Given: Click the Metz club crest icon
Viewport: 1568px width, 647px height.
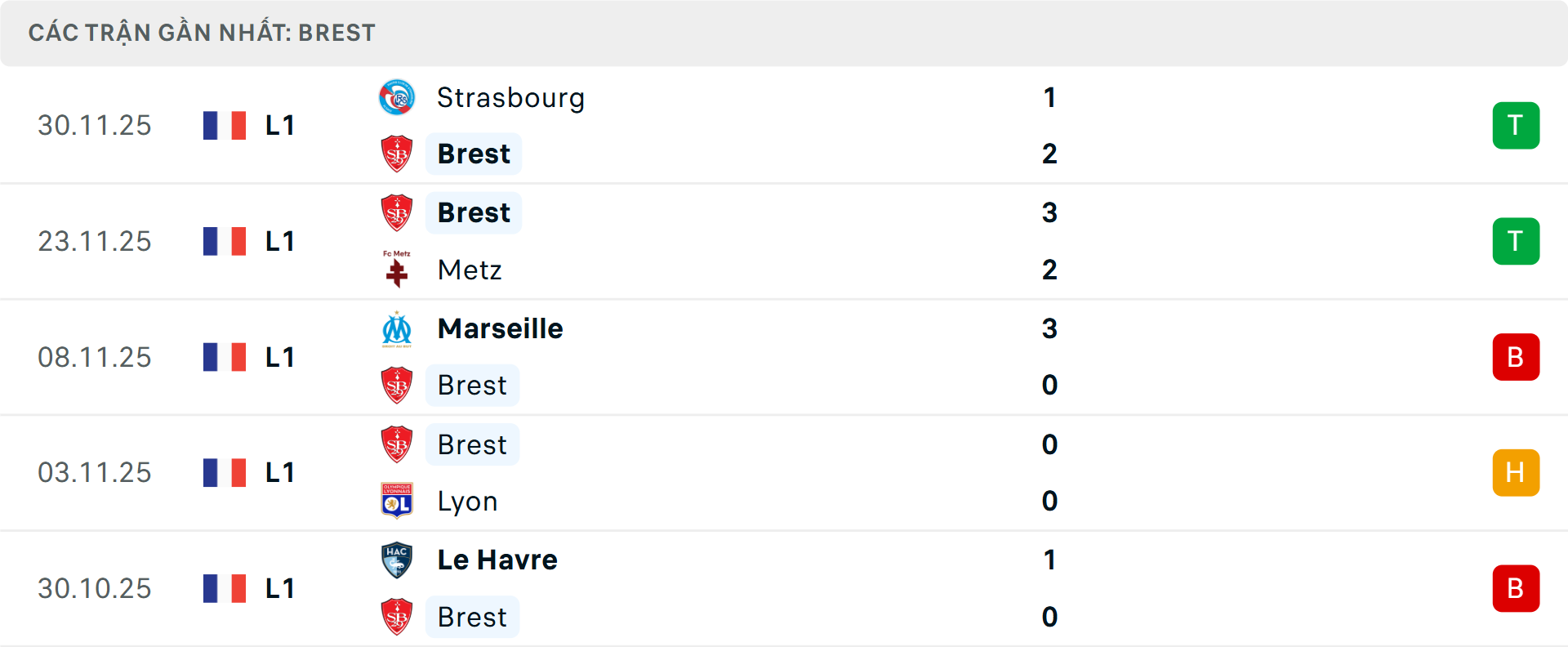Looking at the screenshot, I should click(x=397, y=270).
